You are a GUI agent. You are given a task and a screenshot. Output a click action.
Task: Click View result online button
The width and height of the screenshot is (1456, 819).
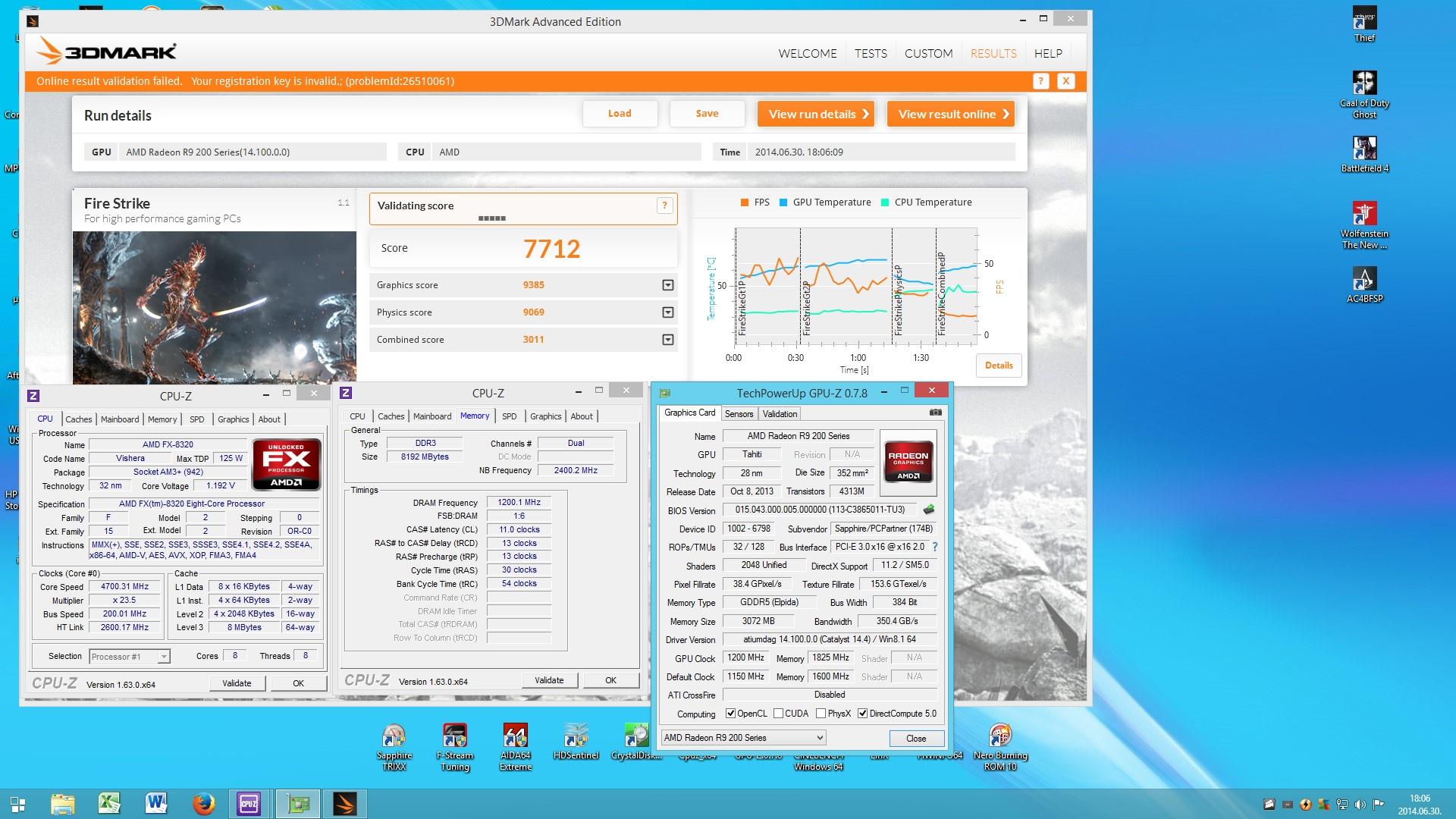click(x=950, y=114)
